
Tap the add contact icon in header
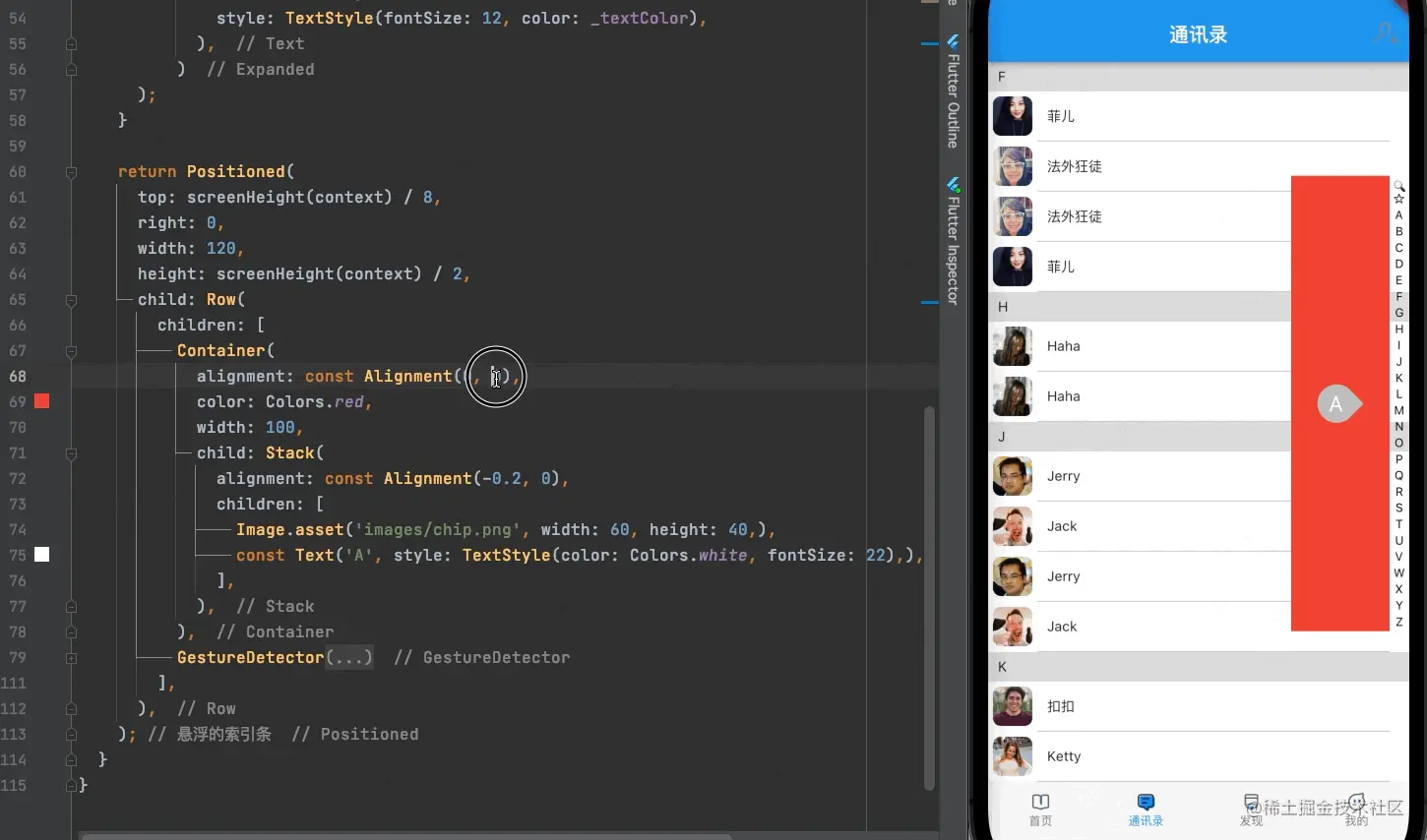pyautogui.click(x=1386, y=33)
